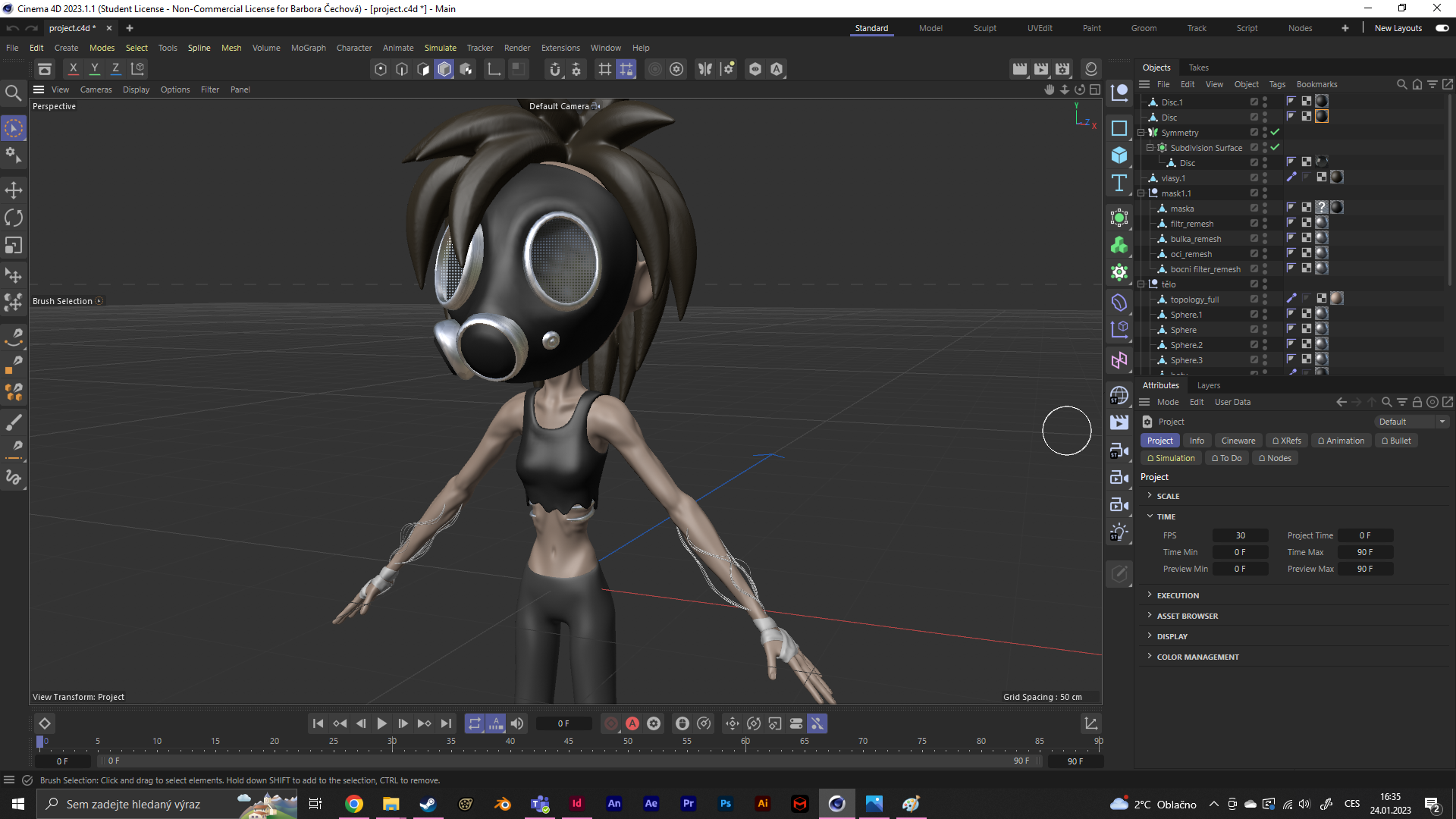Image resolution: width=1456 pixels, height=819 pixels.
Task: Toggle the New Layouts switch
Action: pos(1442,28)
